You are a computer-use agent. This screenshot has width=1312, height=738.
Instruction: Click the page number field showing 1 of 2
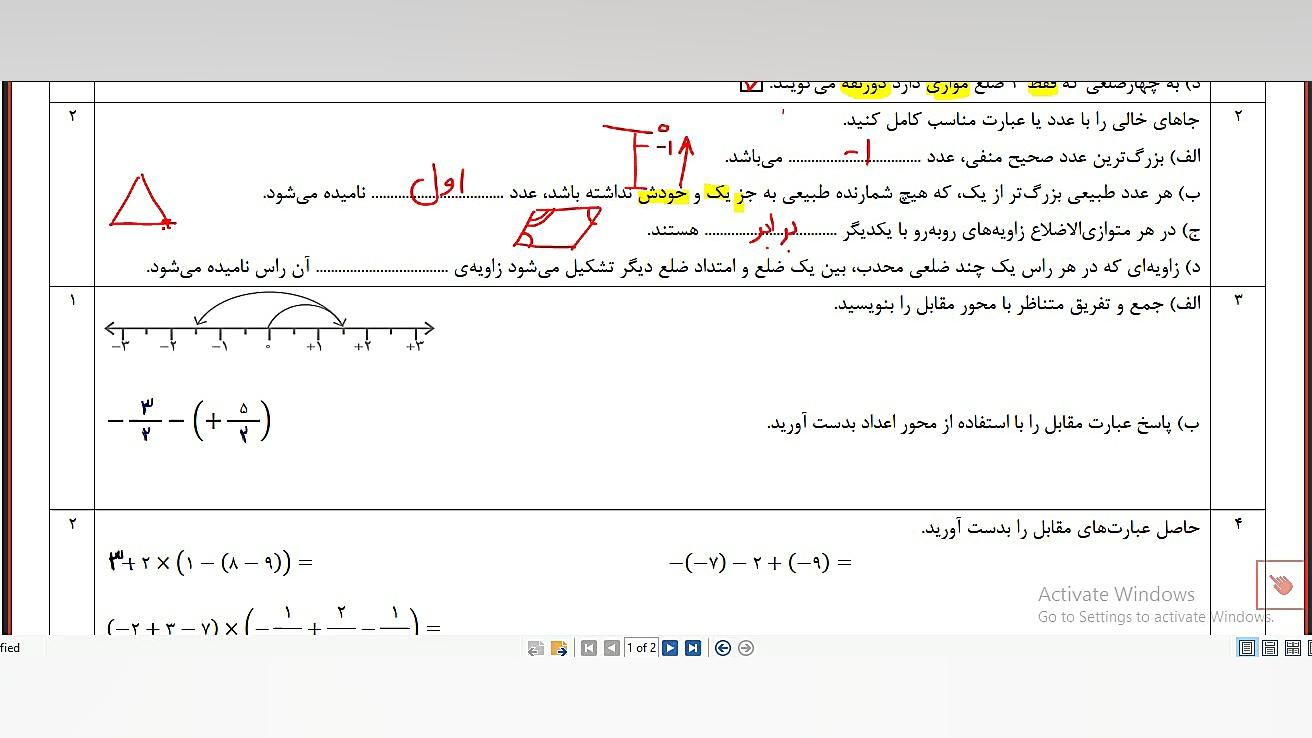(x=641, y=648)
